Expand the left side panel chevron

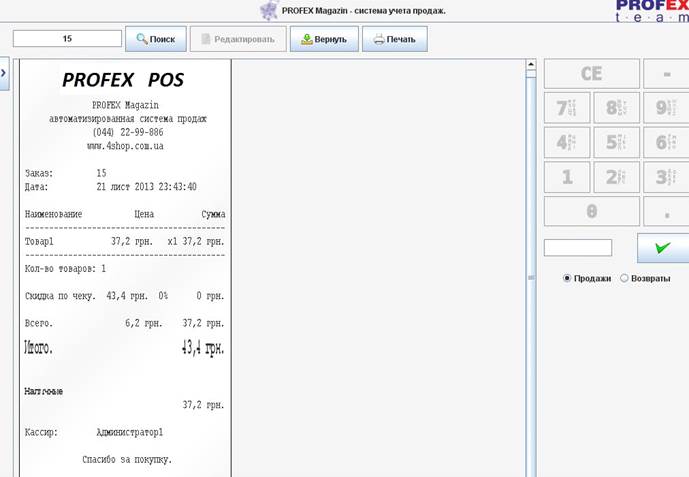tap(4, 73)
